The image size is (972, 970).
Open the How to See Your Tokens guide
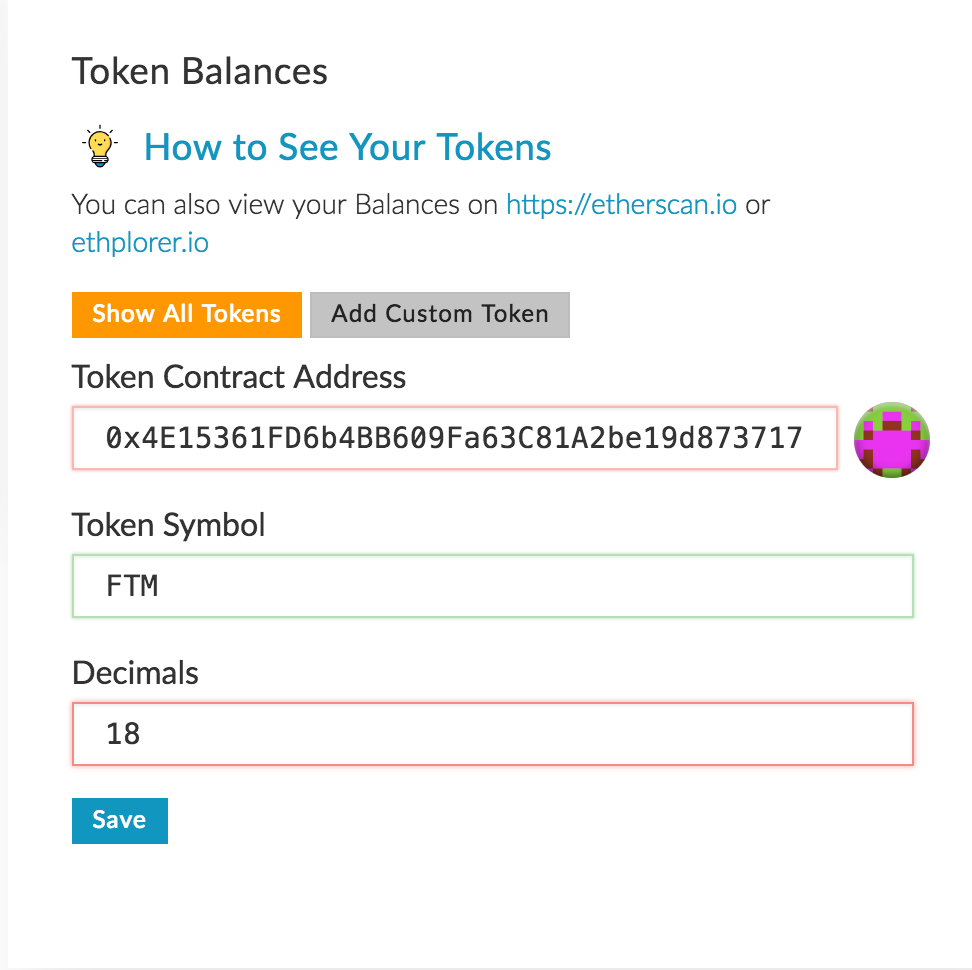(347, 147)
